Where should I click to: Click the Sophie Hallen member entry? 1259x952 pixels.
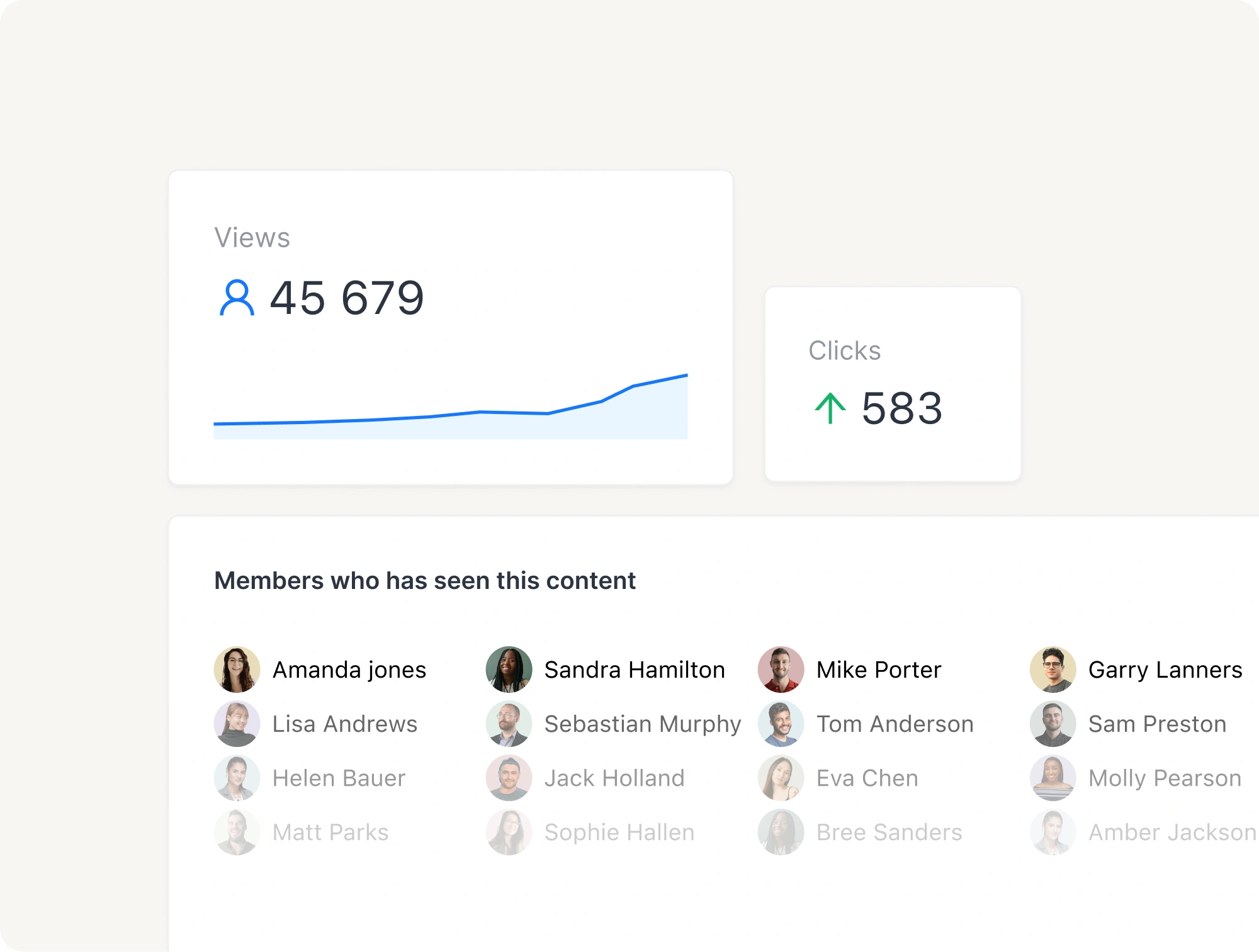[x=619, y=832]
